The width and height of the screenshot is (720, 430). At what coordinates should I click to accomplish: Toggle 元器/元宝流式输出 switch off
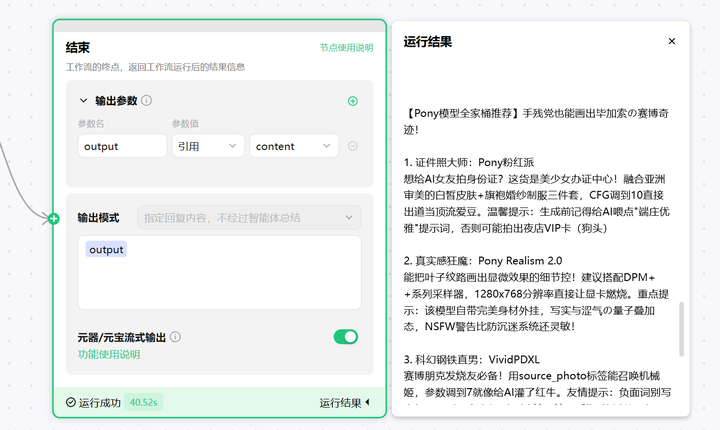click(x=346, y=337)
